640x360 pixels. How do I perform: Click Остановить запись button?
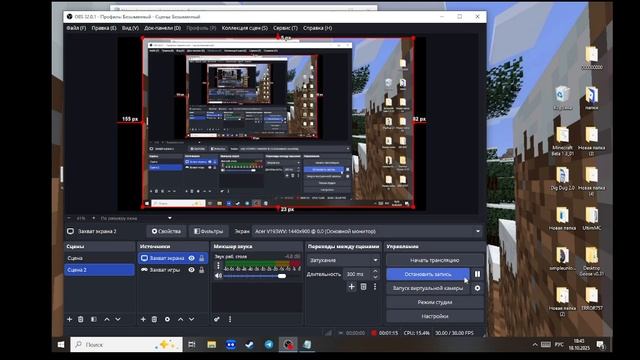tap(428, 274)
